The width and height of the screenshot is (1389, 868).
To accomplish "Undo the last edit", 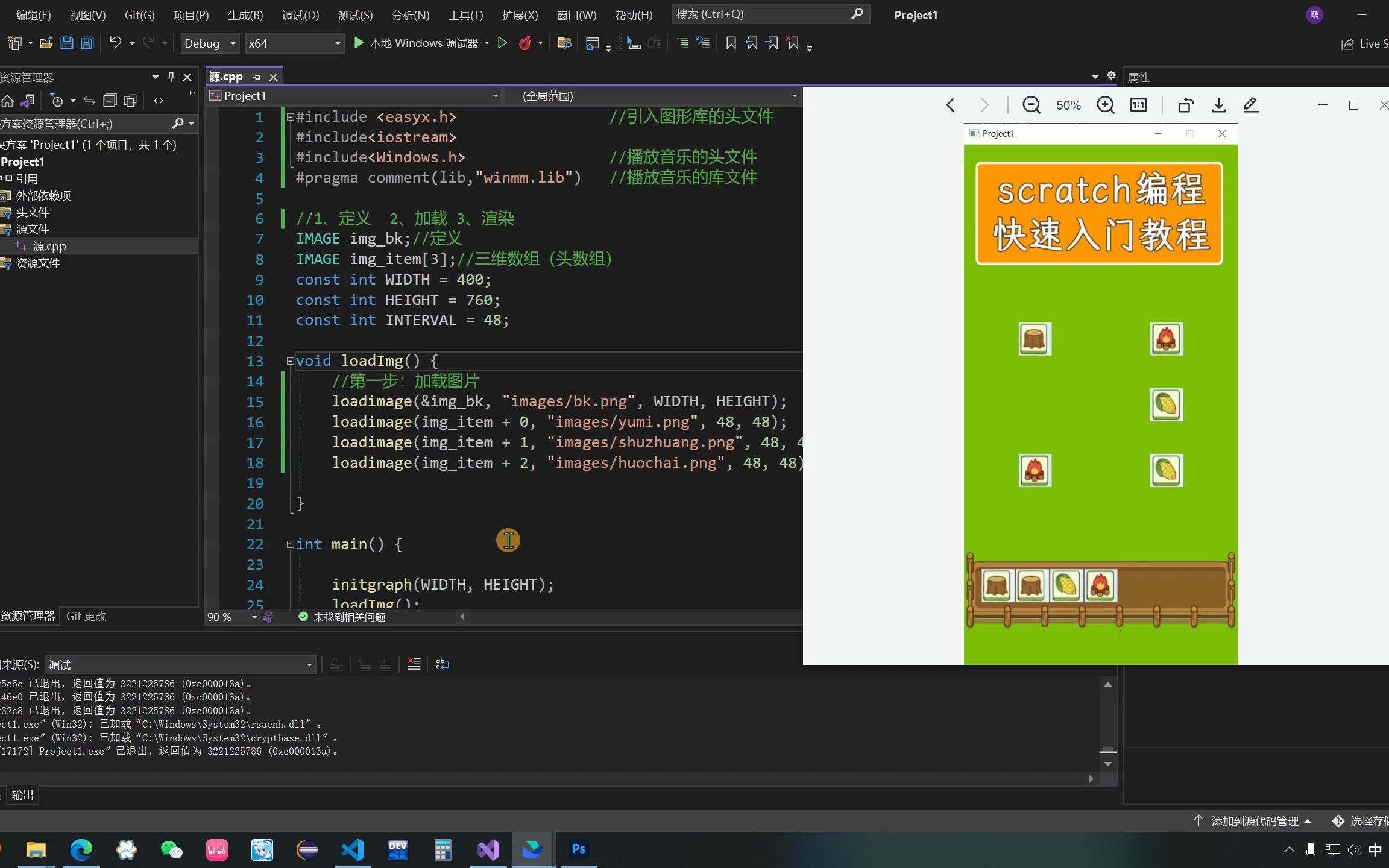I will point(115,43).
